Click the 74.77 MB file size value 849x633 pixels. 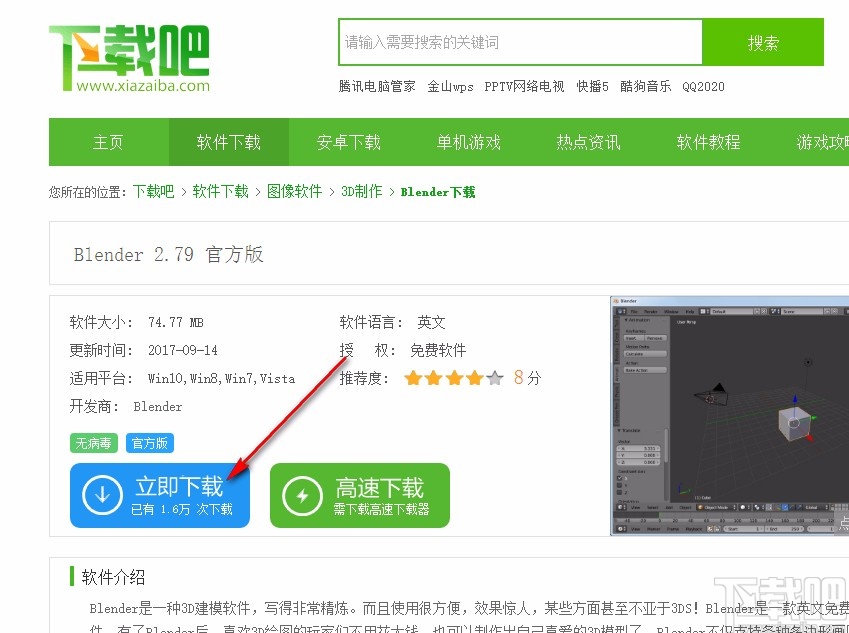[x=176, y=322]
